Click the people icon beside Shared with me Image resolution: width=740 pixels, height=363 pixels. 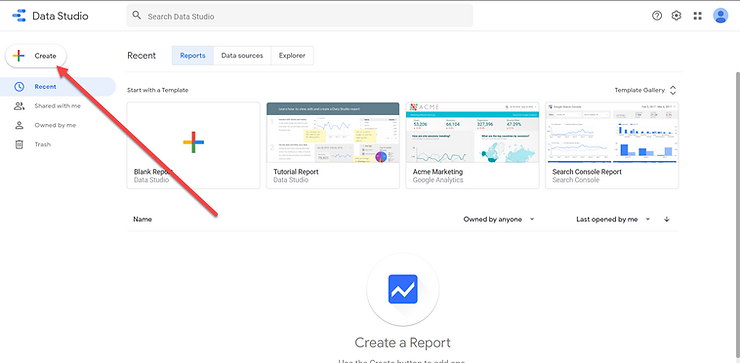(x=19, y=106)
